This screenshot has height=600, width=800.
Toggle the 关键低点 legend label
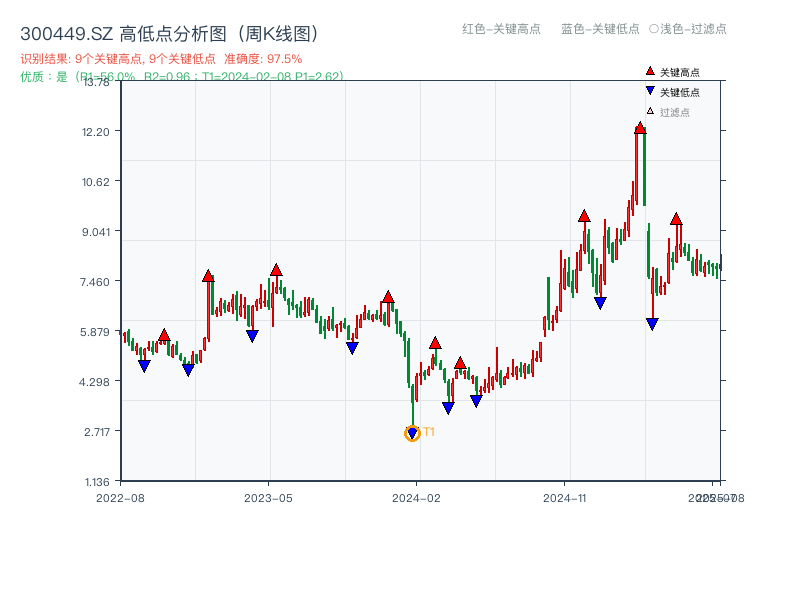680,93
